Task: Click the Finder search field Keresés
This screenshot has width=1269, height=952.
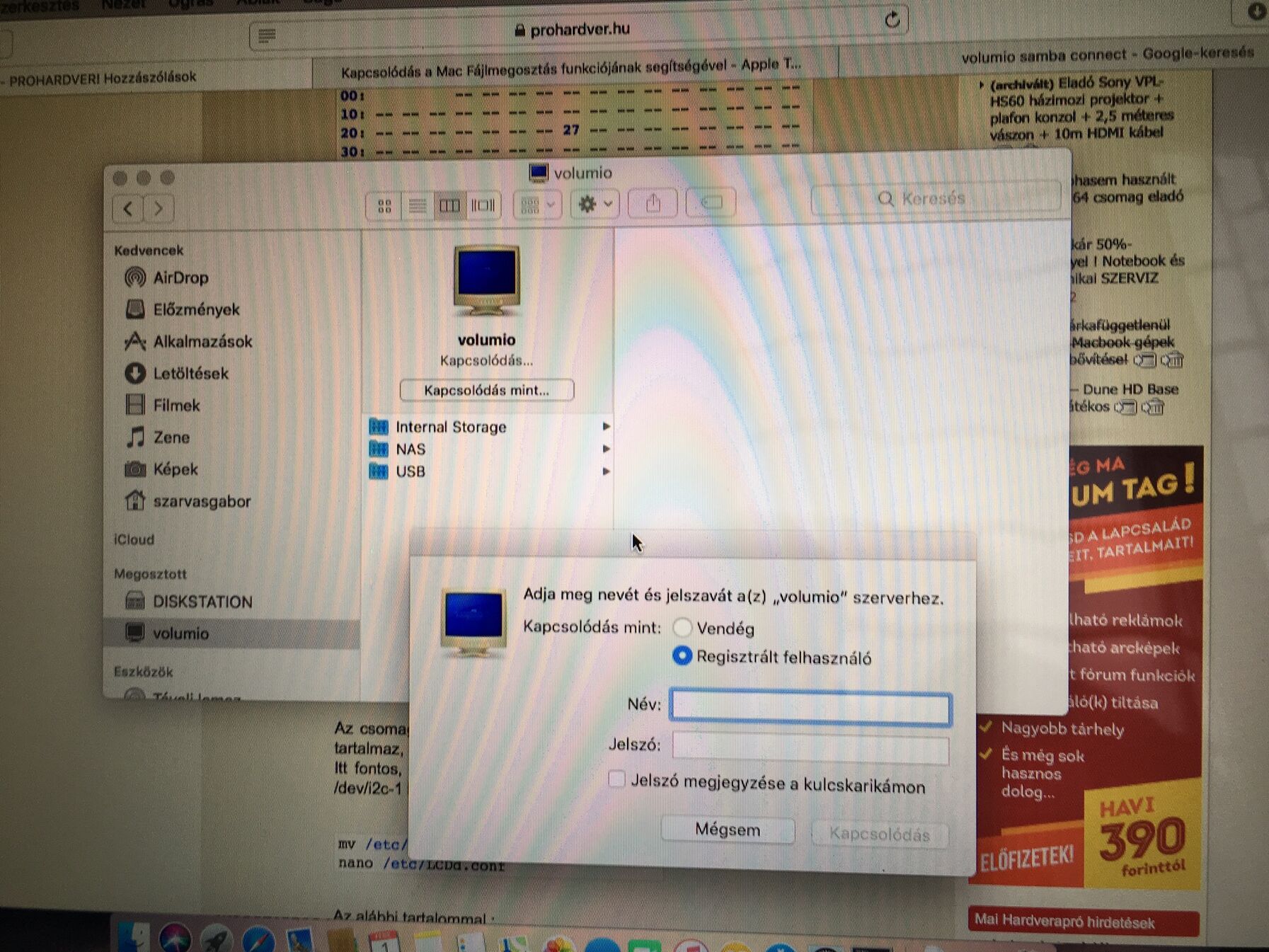Action: (x=936, y=198)
